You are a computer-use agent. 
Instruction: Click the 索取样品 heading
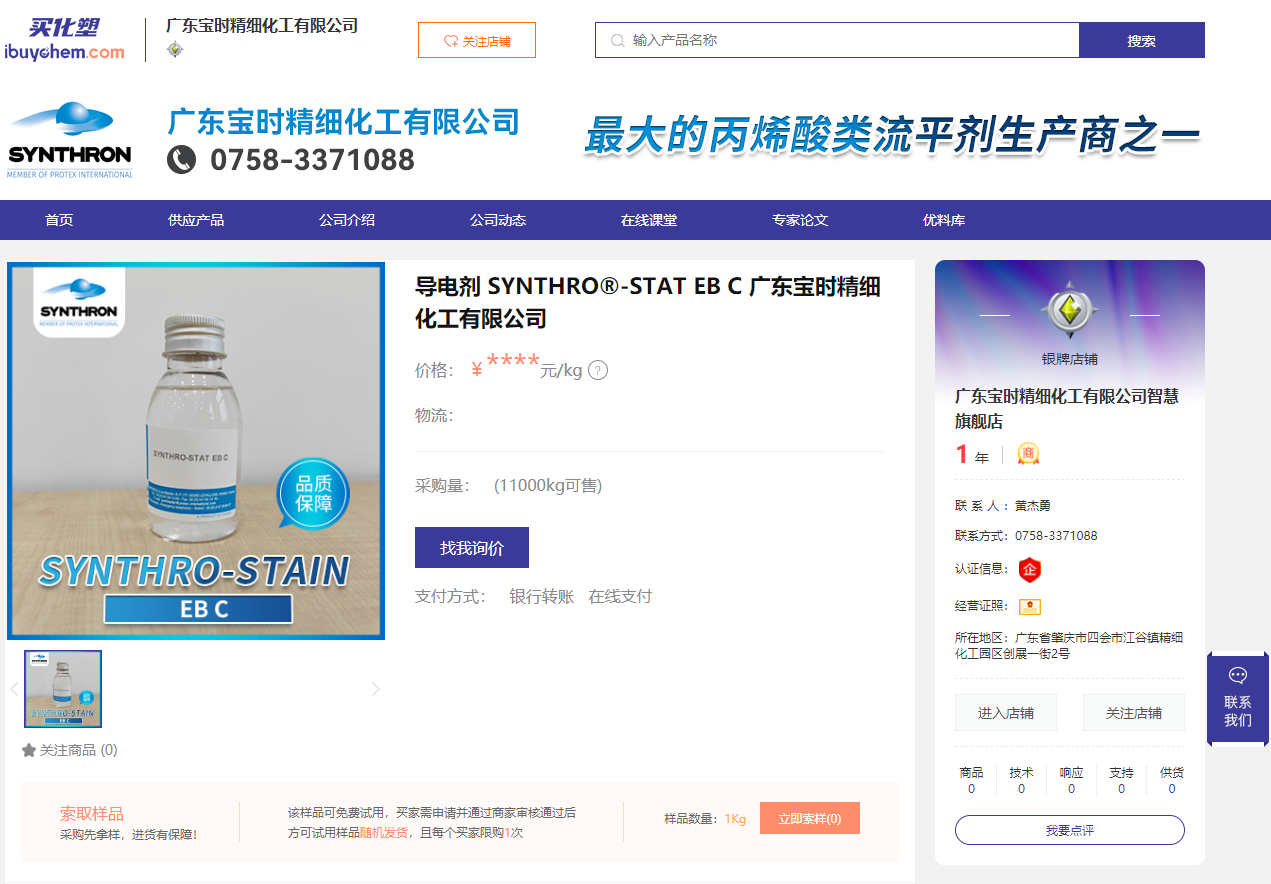pos(92,814)
